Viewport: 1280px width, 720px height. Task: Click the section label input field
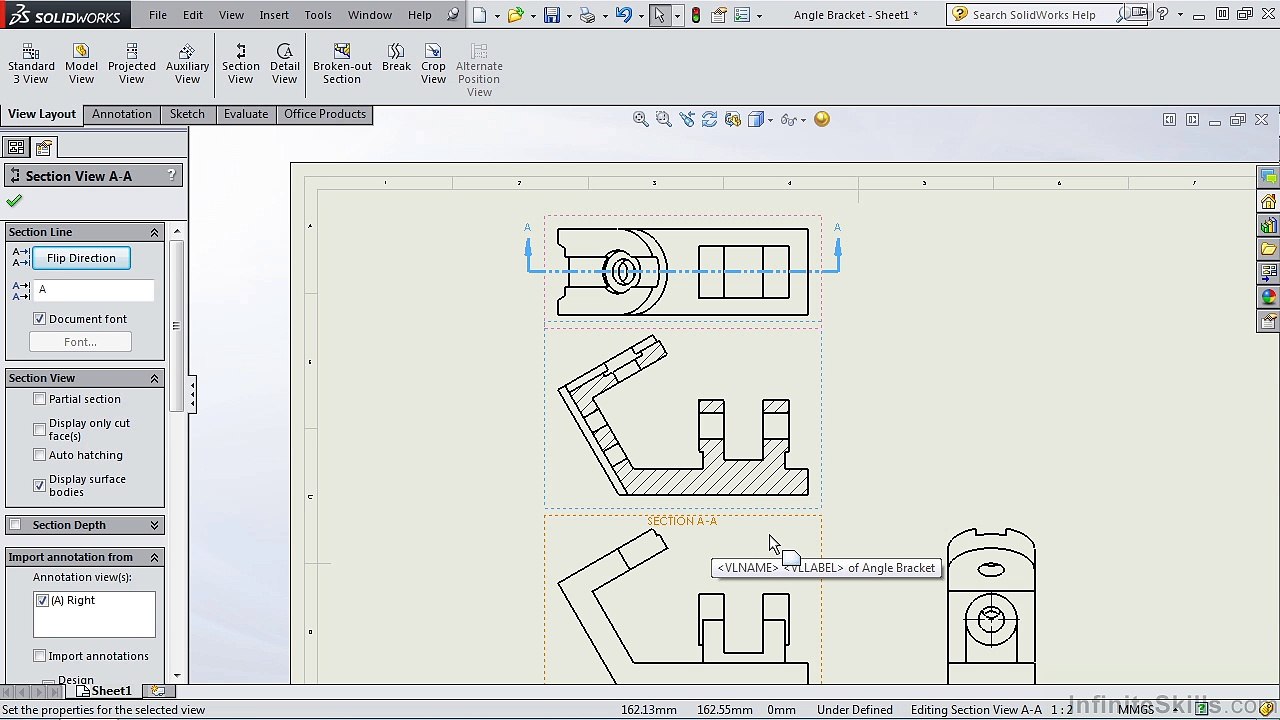[x=94, y=290]
